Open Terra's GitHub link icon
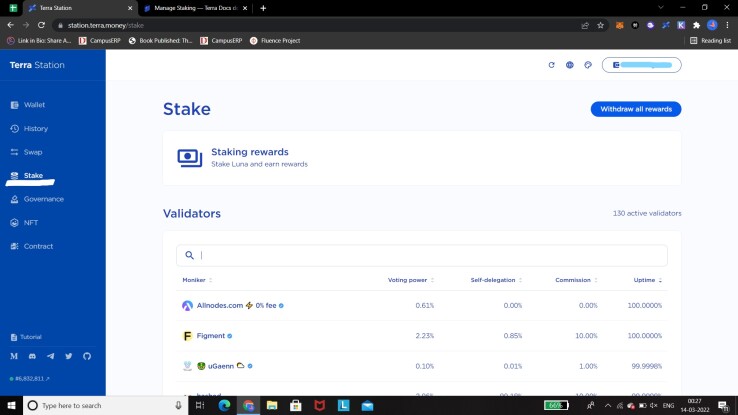738x415 pixels. pos(87,356)
